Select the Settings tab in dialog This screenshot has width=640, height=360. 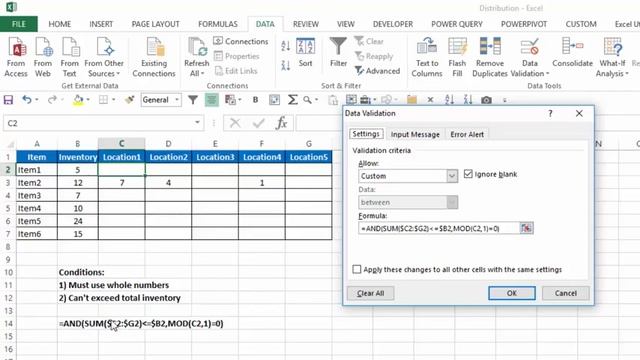pyautogui.click(x=366, y=134)
